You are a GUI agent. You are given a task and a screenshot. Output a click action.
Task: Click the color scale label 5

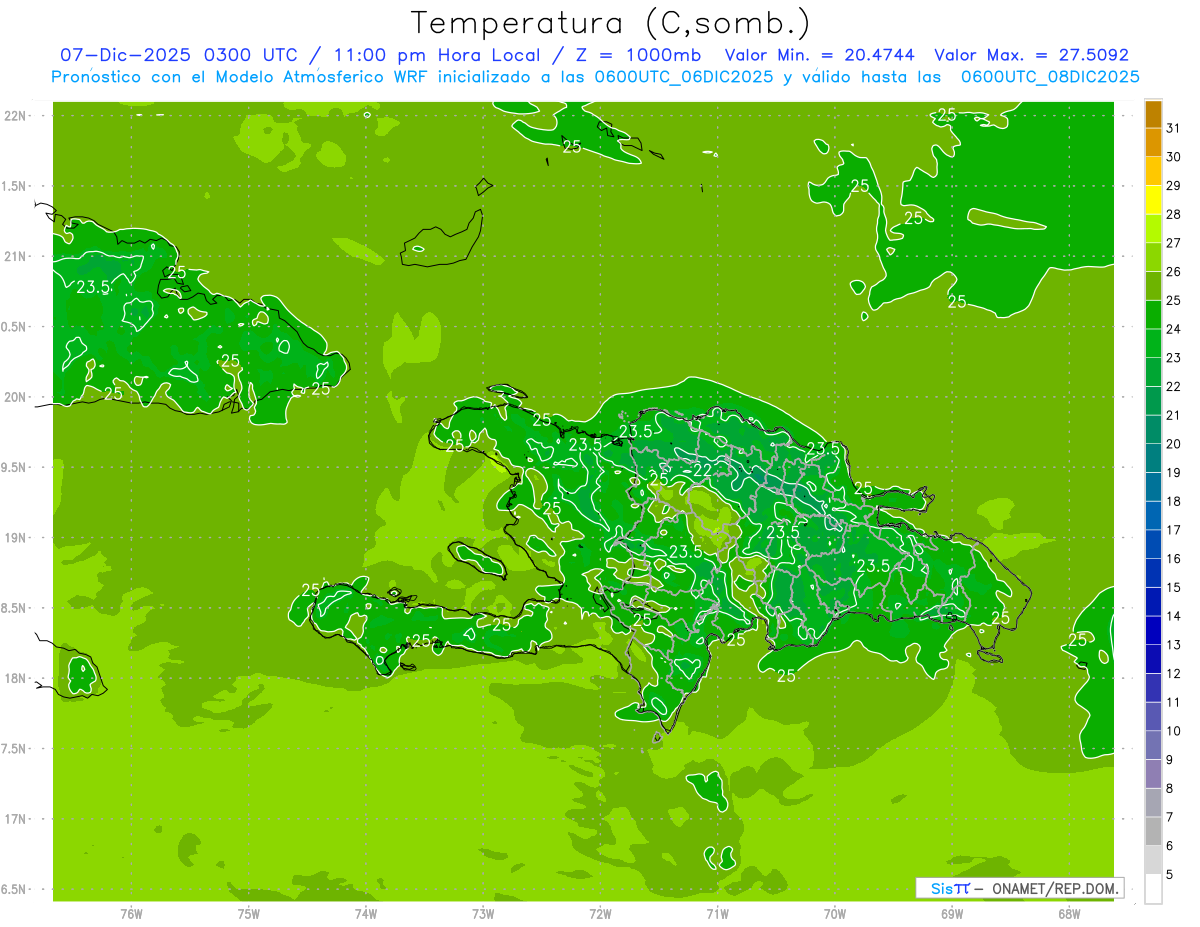(1170, 874)
